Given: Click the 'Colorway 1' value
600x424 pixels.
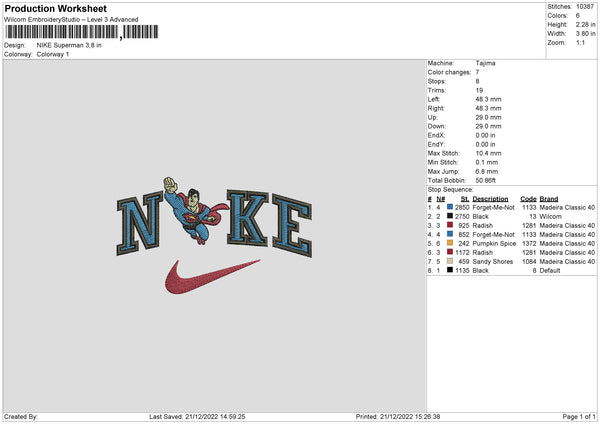Looking at the screenshot, I should pyautogui.click(x=53, y=54).
